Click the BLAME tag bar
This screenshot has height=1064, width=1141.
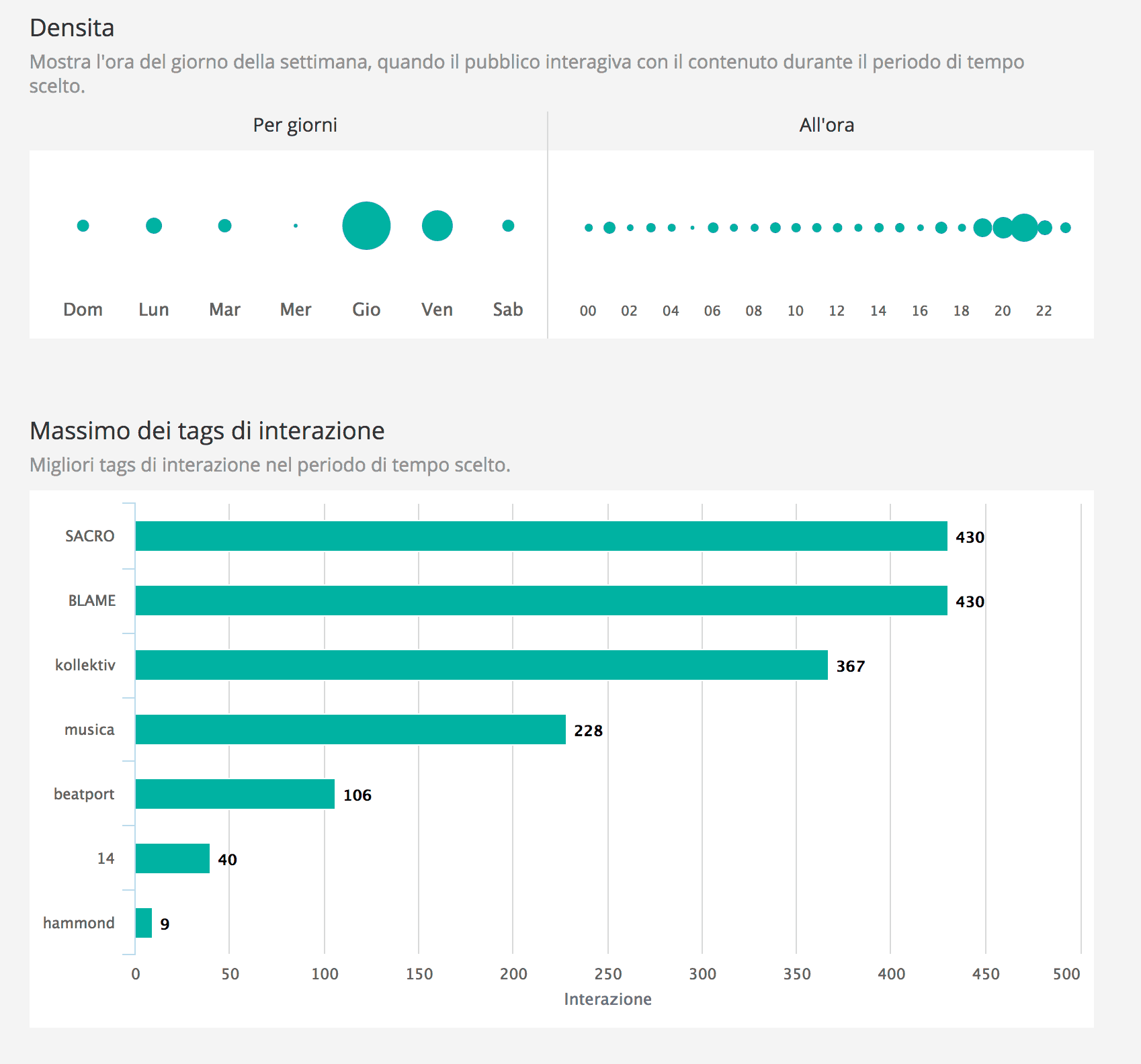pyautogui.click(x=538, y=601)
